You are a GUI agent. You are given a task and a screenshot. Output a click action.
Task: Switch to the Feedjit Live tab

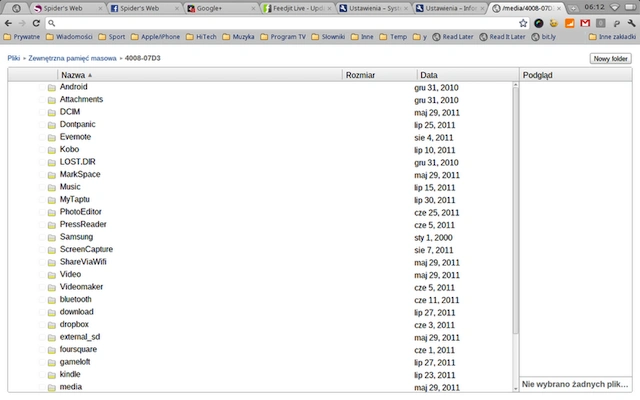coord(298,8)
